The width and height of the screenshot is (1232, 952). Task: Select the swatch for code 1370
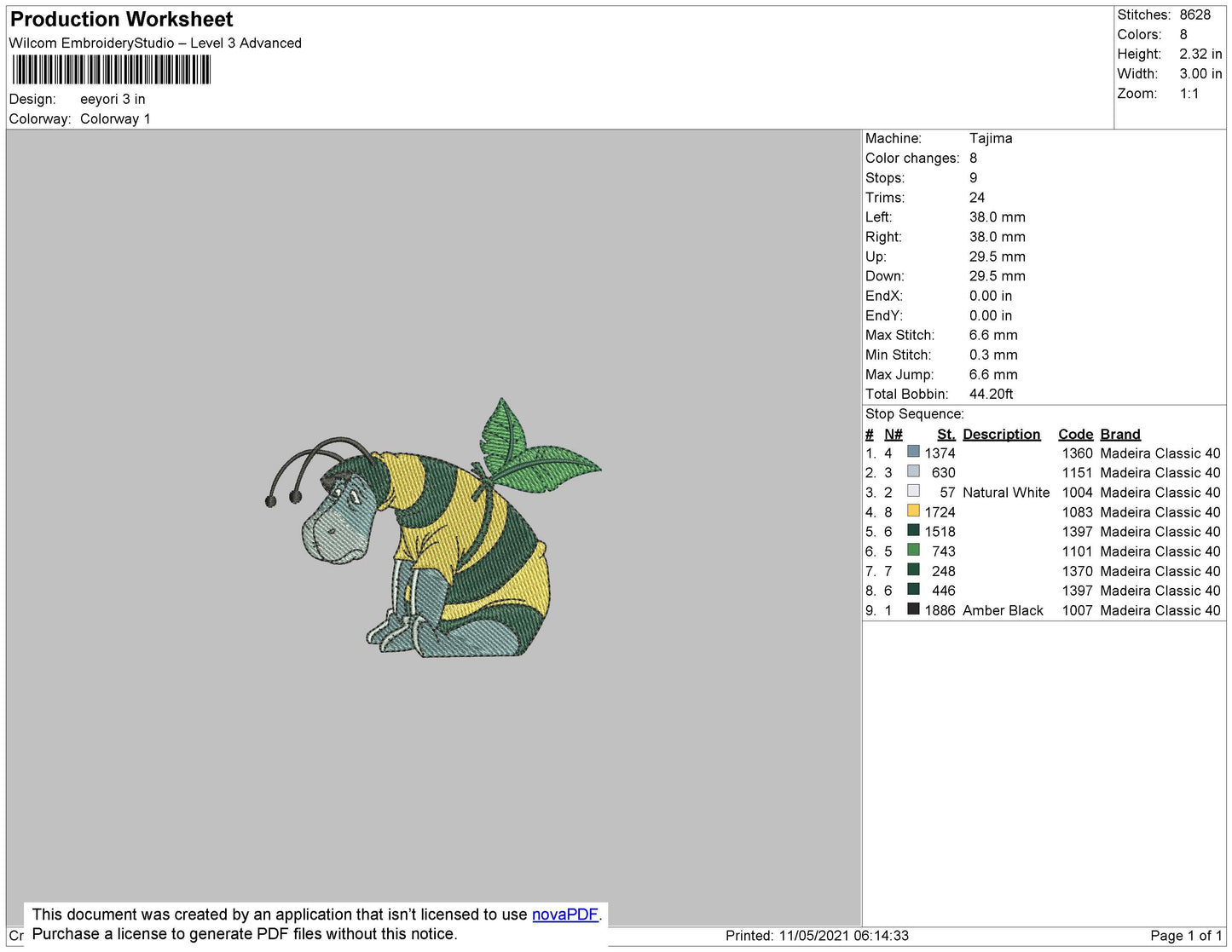point(913,569)
